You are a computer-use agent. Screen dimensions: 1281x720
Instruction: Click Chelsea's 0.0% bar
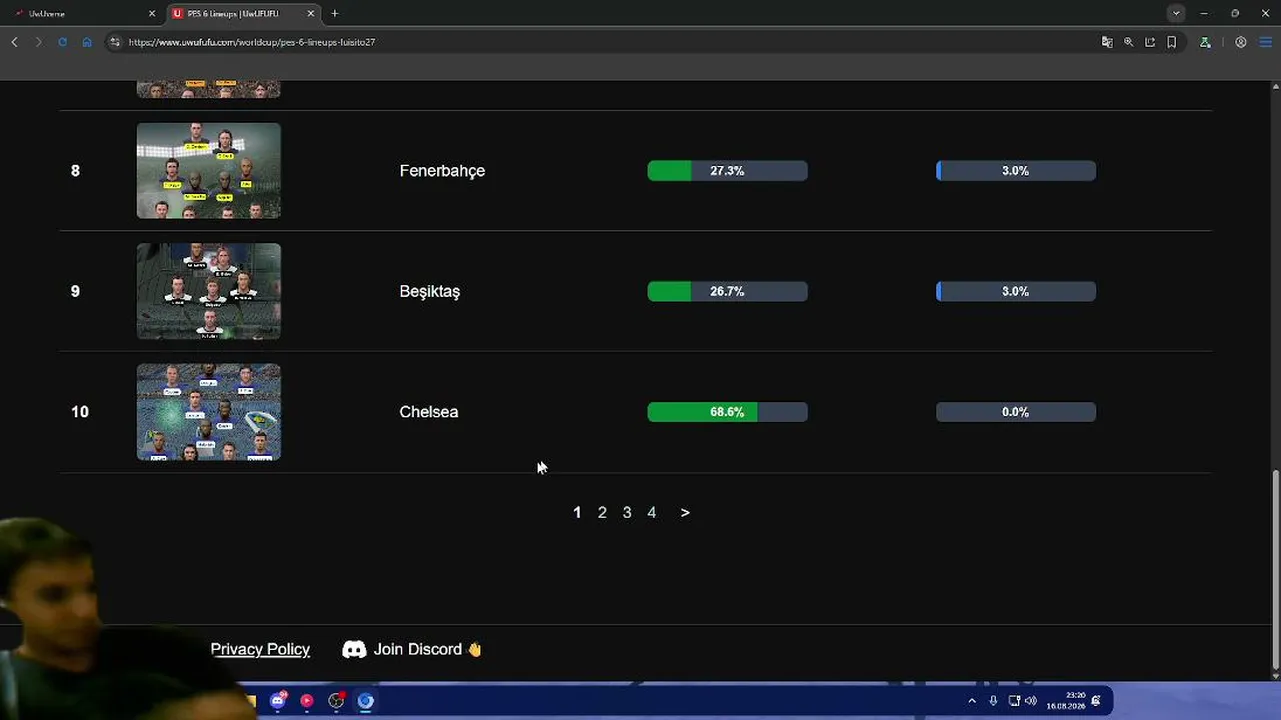click(x=1016, y=412)
